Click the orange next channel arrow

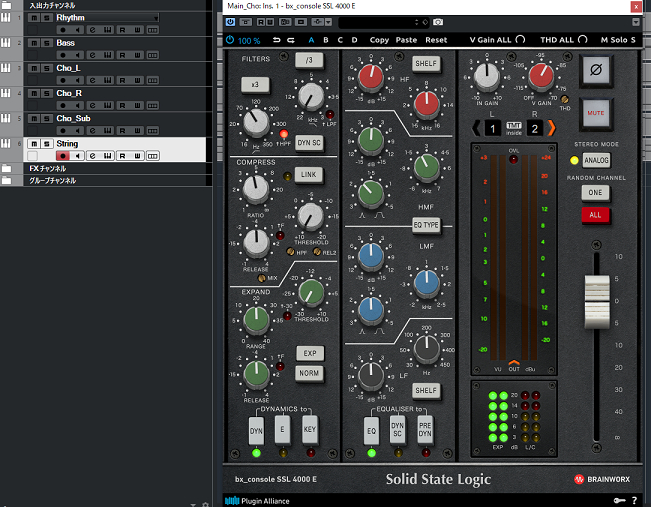(551, 128)
